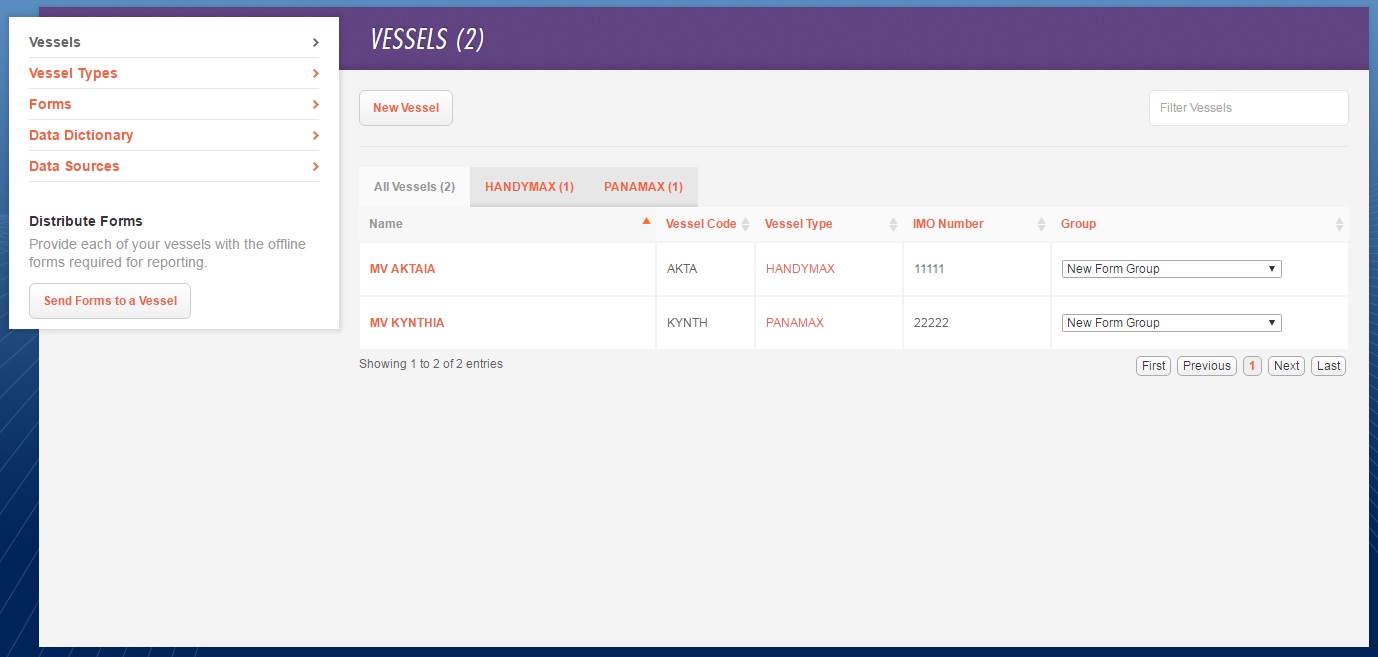Open the form group dropdown for MV AKTAIA

click(1170, 268)
